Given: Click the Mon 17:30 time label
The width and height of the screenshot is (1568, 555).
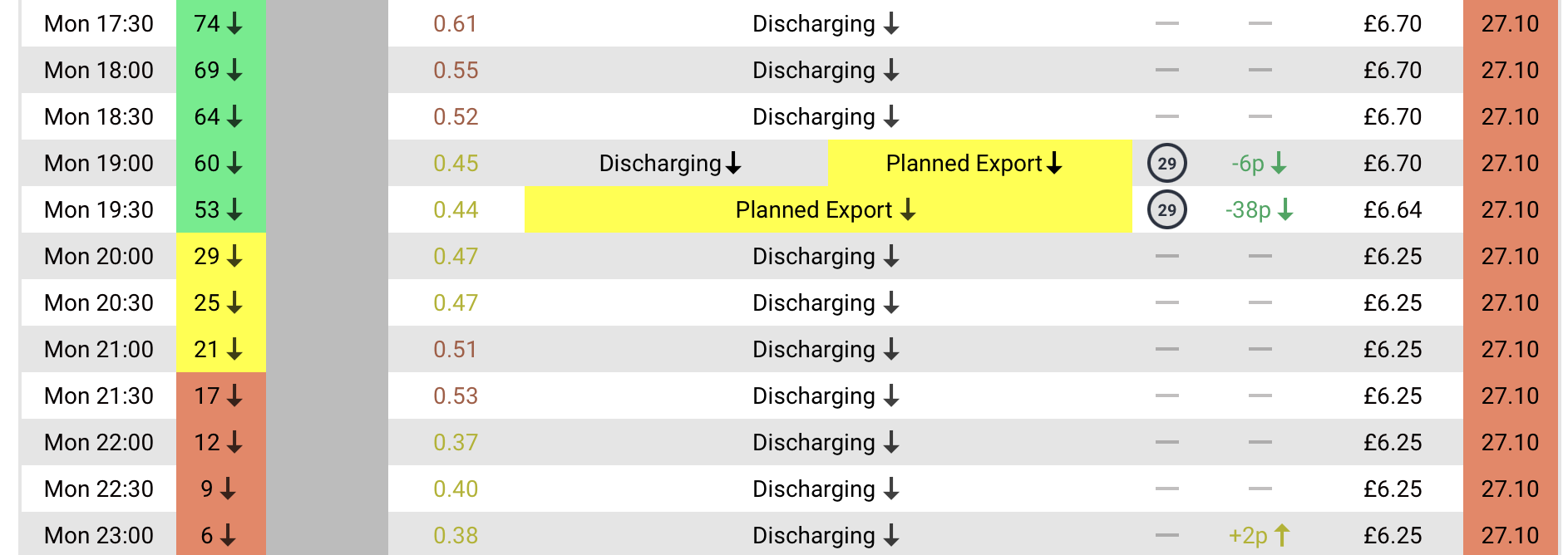Looking at the screenshot, I should coord(99,23).
